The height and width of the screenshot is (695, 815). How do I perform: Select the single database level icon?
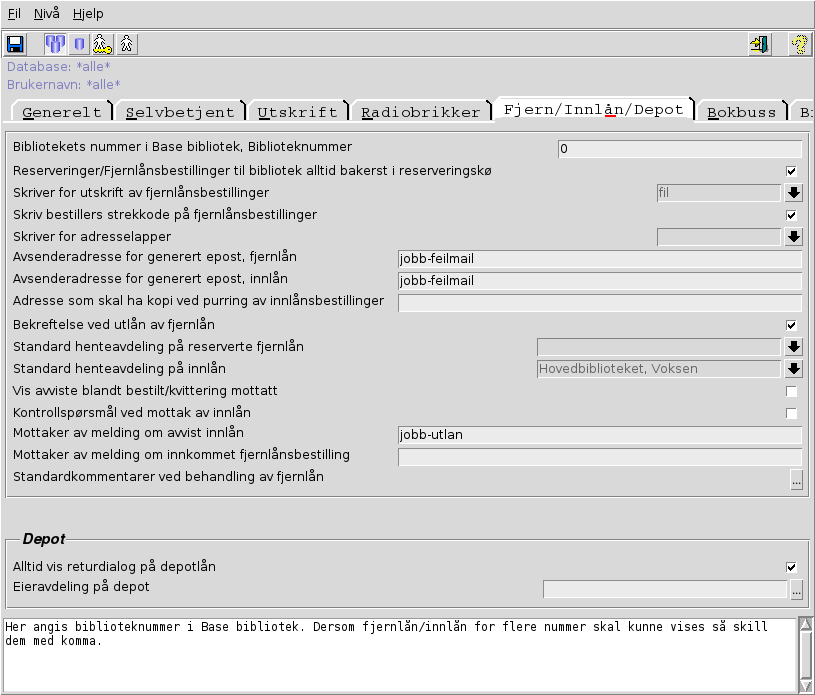[79, 44]
